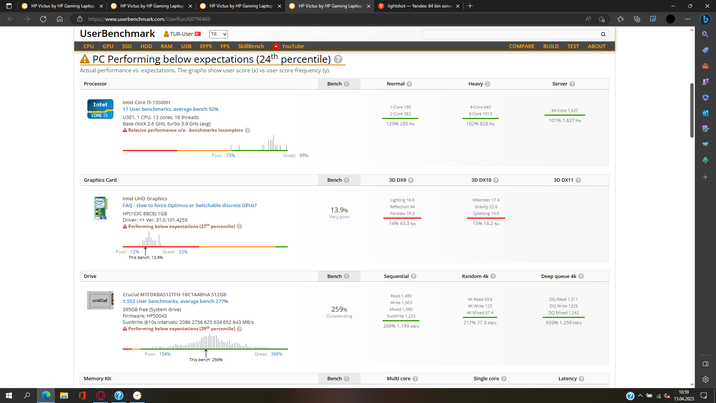Select the SSD navigation menu item

[127, 46]
